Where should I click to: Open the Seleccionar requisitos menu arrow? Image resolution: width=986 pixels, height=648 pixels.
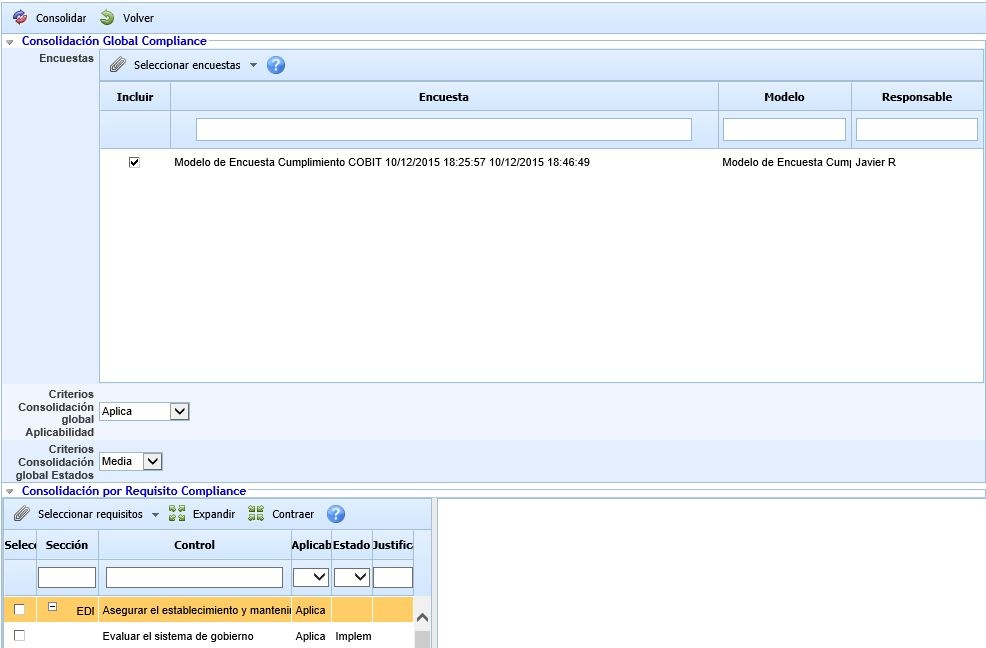pos(155,514)
